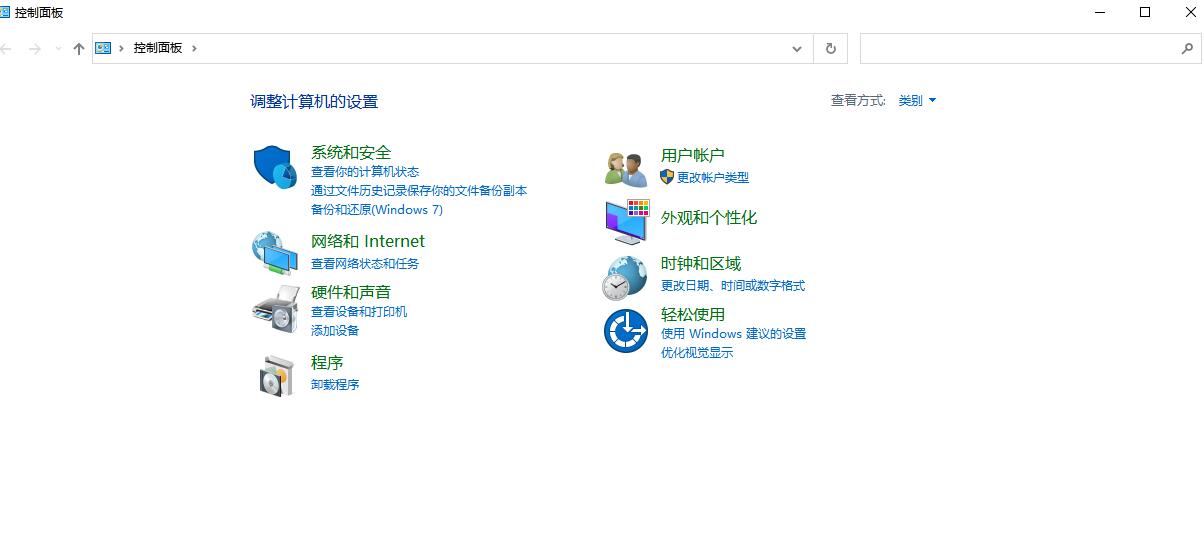Click 查看方式: label text
1204x538 pixels.
[x=859, y=101]
